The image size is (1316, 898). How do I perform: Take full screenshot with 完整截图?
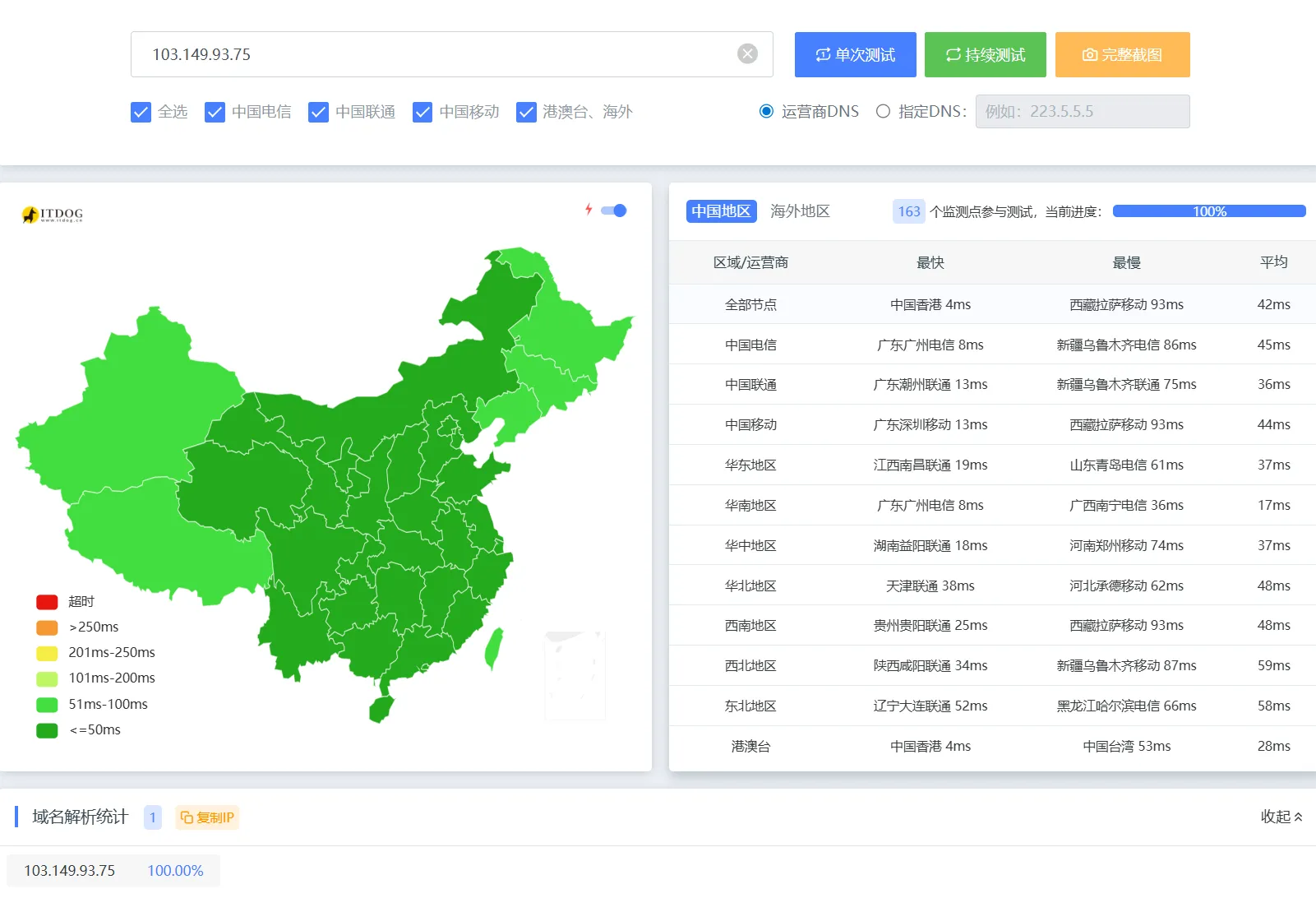pos(1122,55)
